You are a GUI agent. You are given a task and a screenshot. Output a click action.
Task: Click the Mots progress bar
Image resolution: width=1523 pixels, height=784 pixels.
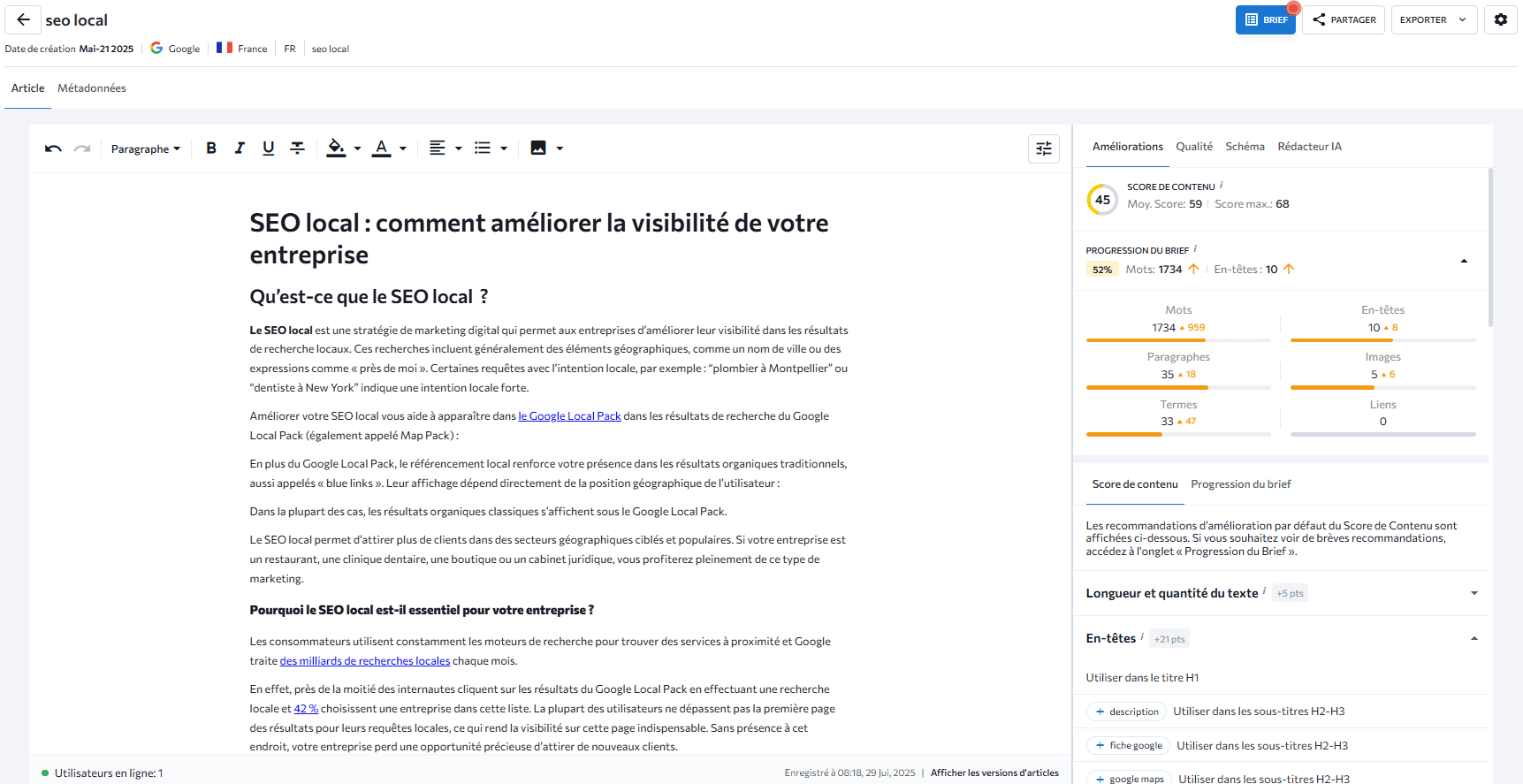point(1178,340)
